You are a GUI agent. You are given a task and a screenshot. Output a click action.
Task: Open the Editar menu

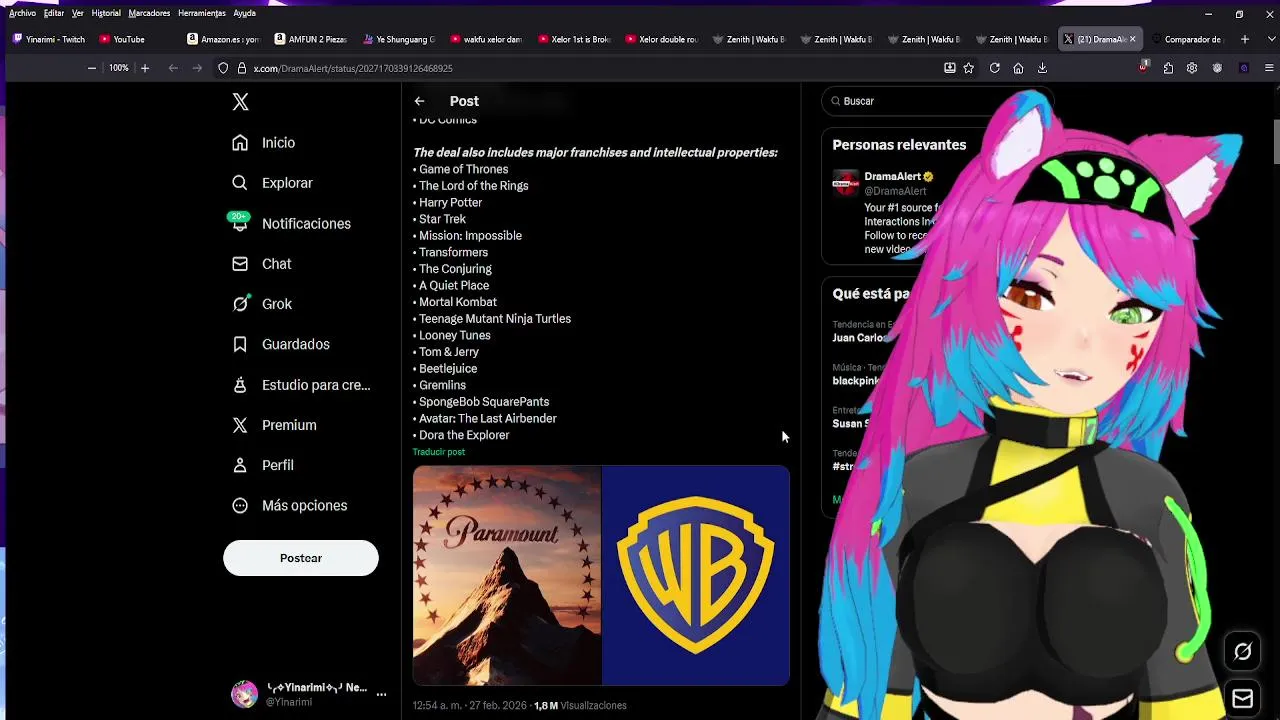tap(54, 13)
